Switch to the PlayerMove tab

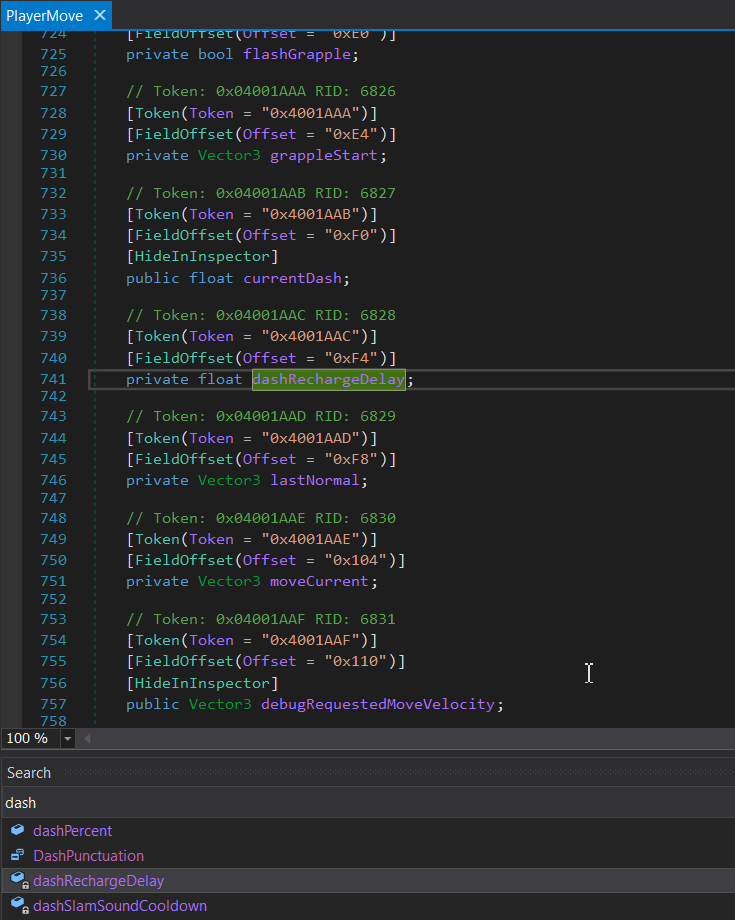pyautogui.click(x=47, y=16)
